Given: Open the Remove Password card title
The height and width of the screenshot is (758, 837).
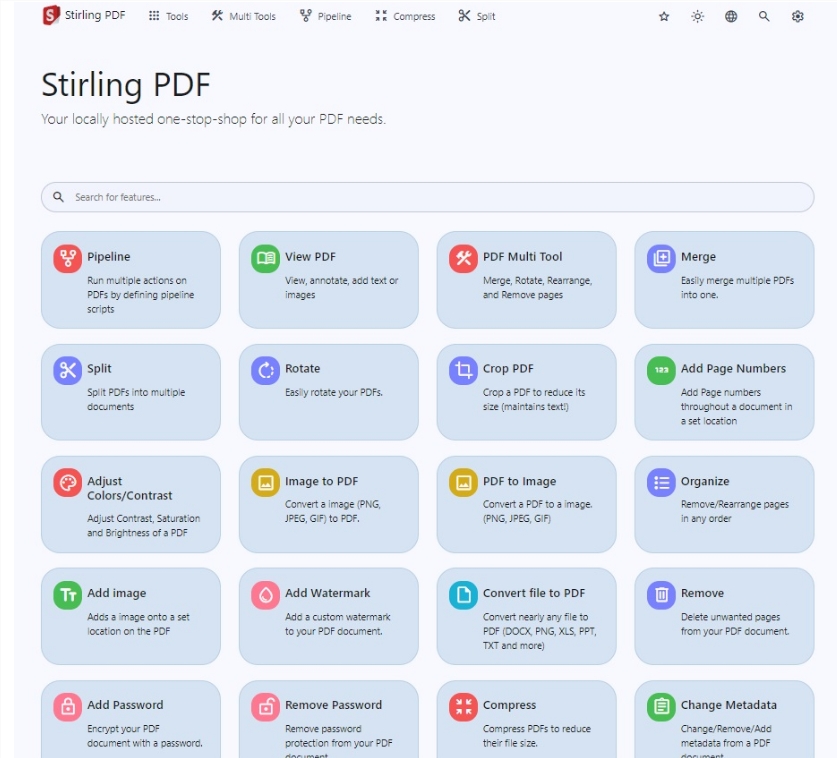Looking at the screenshot, I should coord(334,705).
